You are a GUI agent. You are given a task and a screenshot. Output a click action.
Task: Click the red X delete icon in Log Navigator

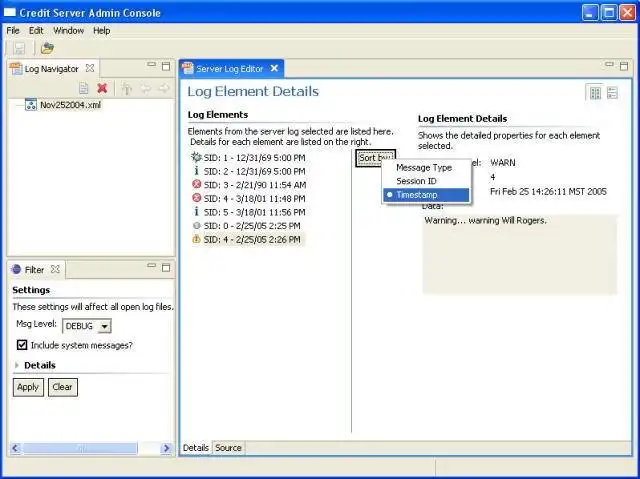(102, 88)
